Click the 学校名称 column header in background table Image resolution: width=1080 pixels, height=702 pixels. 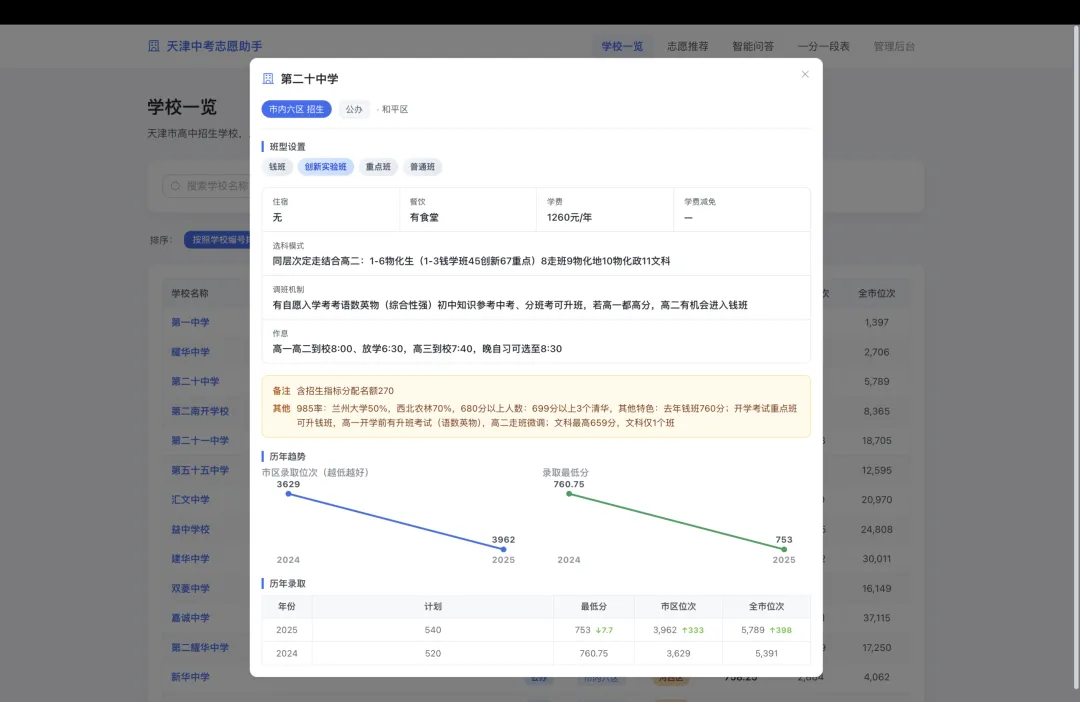point(190,293)
